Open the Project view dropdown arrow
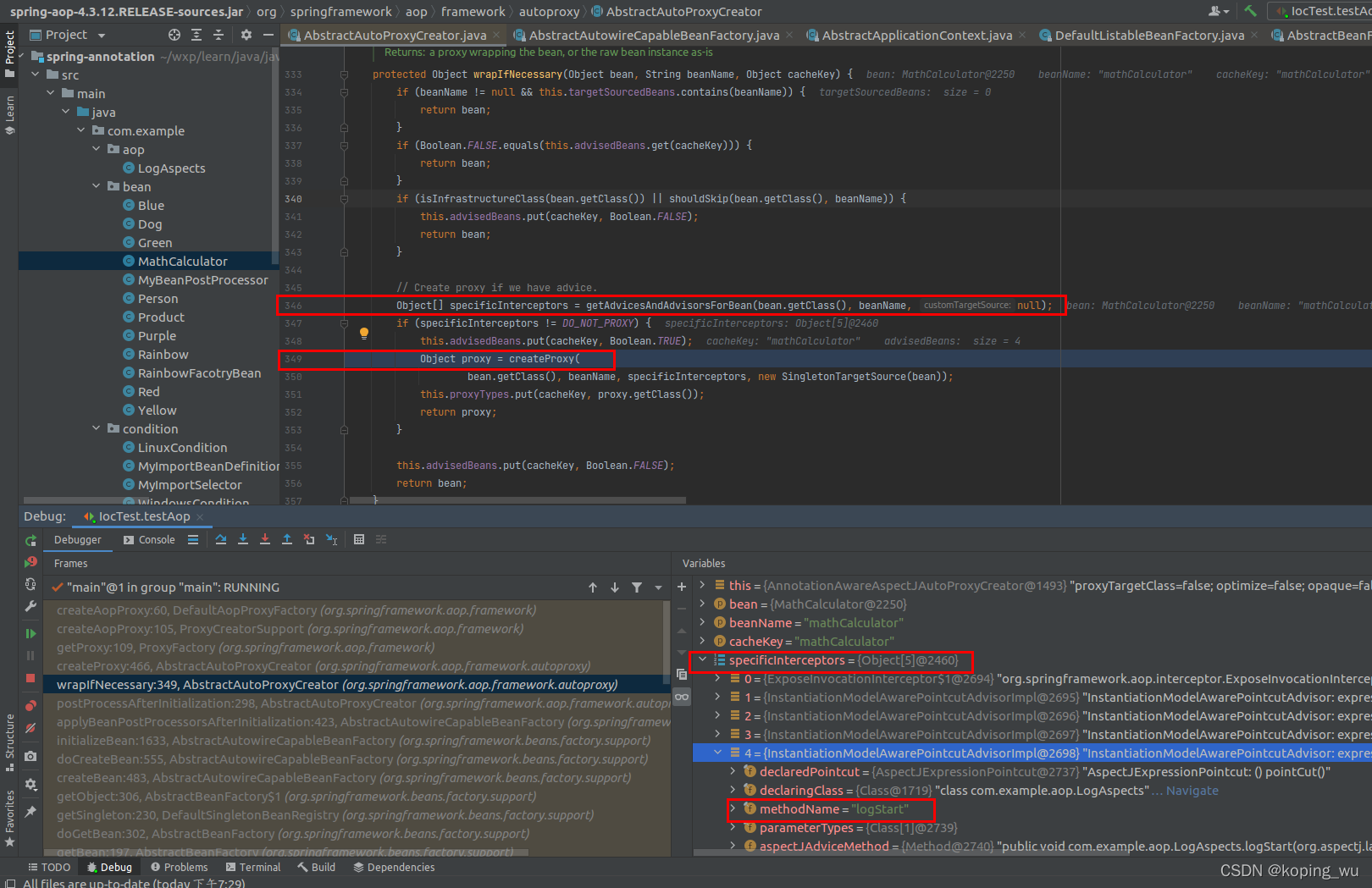 [x=102, y=36]
